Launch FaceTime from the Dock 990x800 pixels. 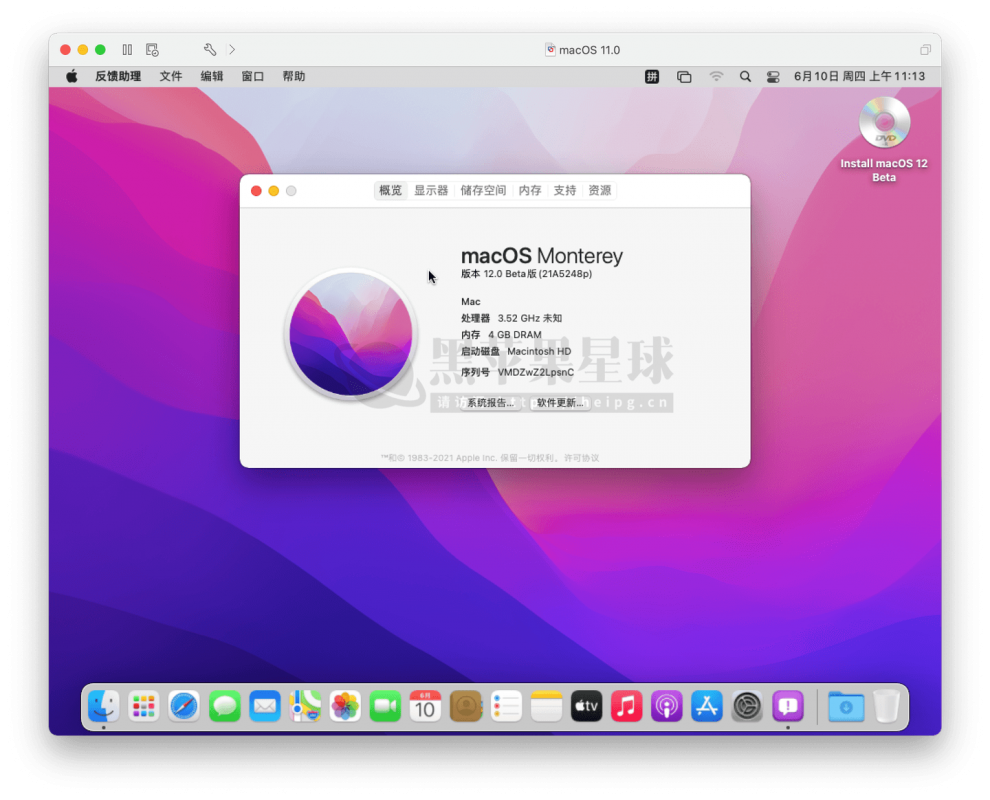[384, 706]
